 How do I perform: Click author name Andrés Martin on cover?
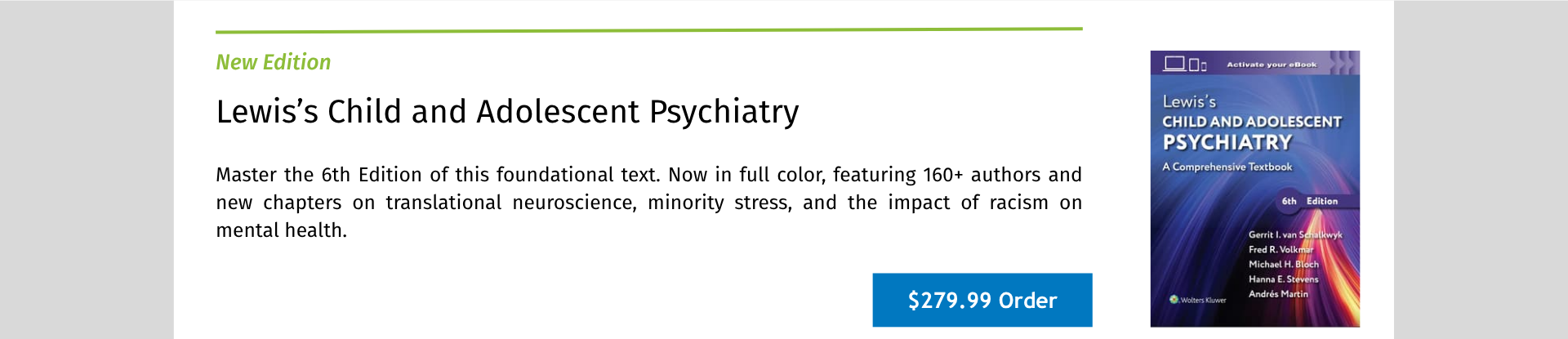1278,294
